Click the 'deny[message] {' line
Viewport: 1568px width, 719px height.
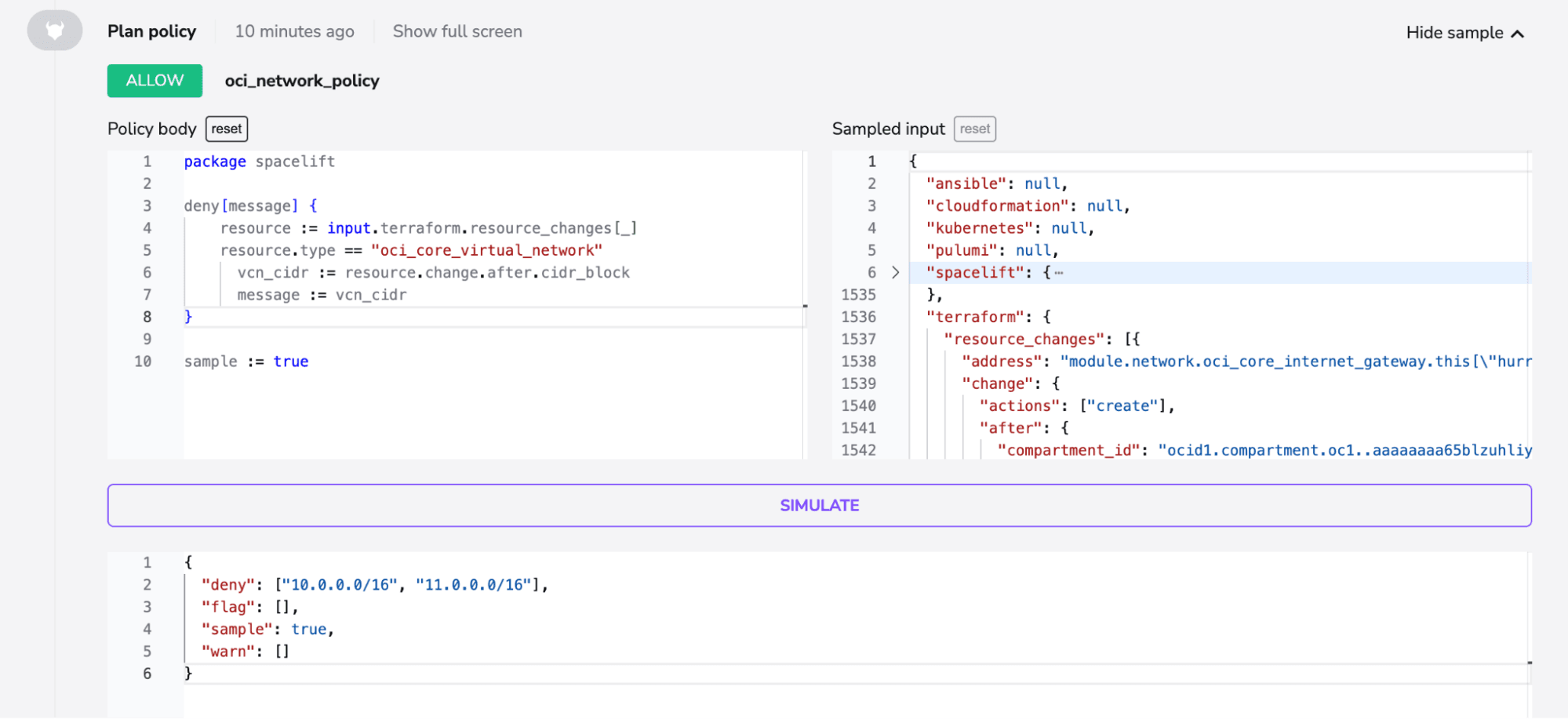tap(251, 205)
